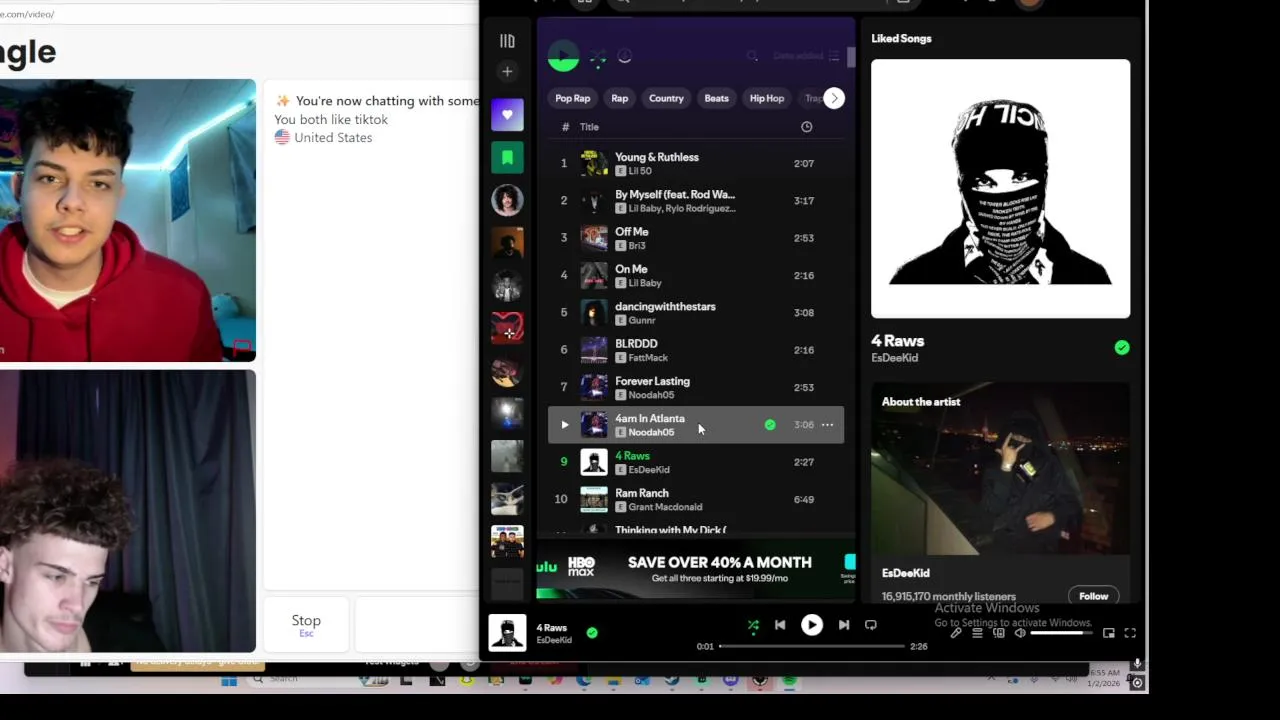1280x720 pixels.
Task: Mute audio with speaker icon
Action: 1020,633
